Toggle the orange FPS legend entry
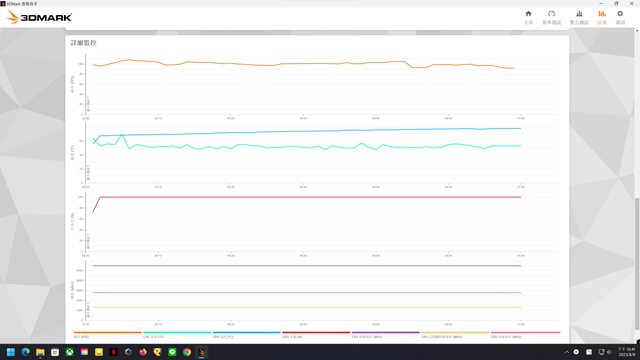Viewport: 640px width, 360px height. coord(107,334)
